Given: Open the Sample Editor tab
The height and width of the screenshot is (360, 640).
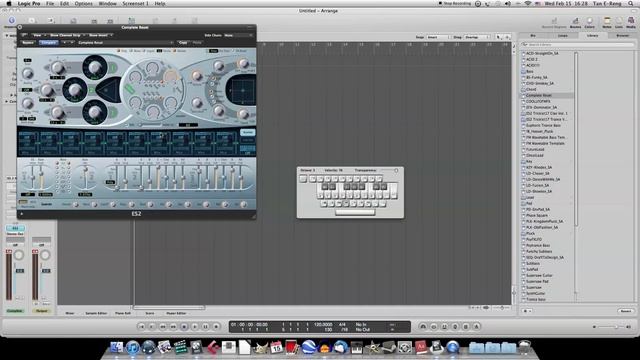Looking at the screenshot, I should pos(96,313).
